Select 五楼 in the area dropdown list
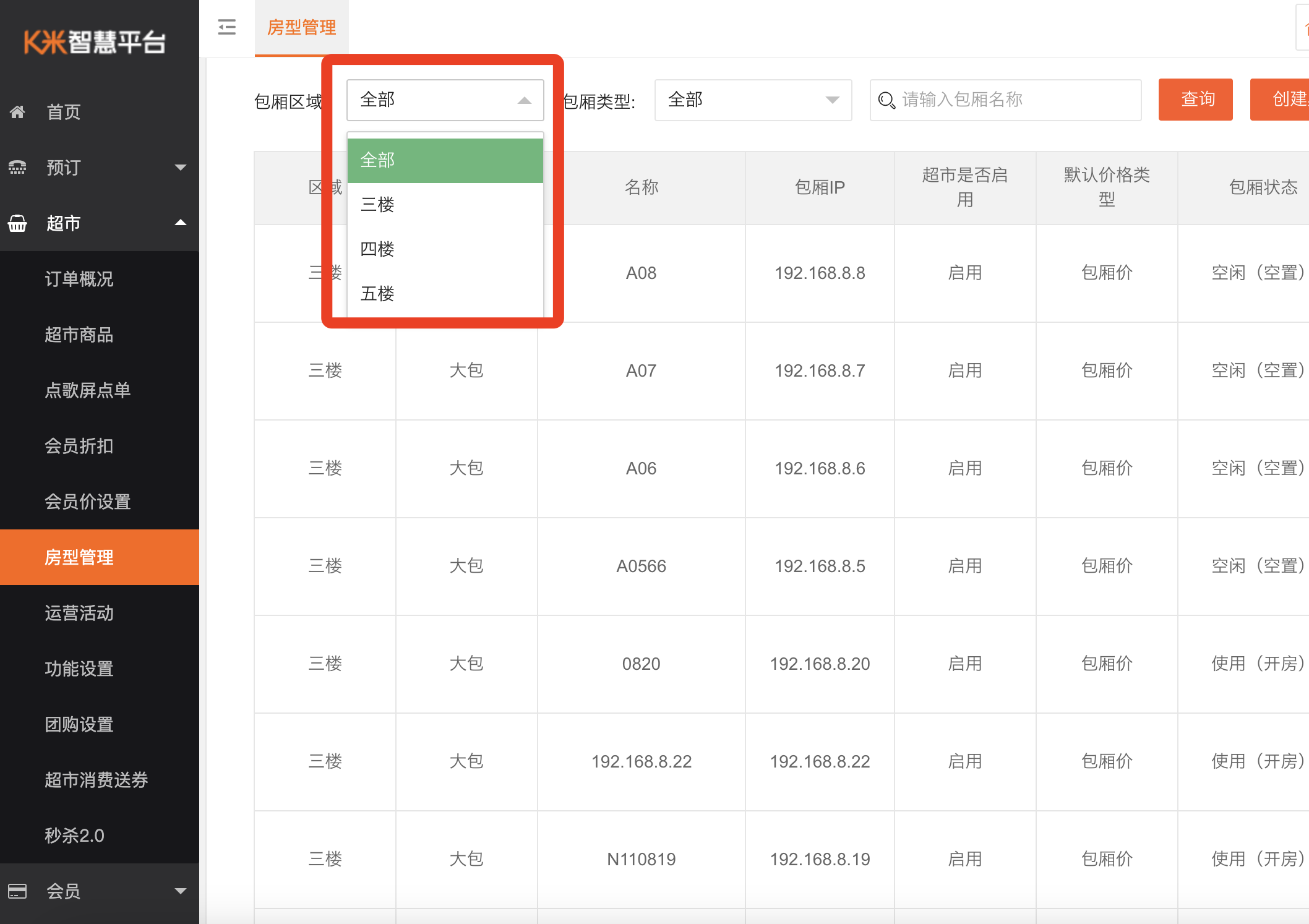1309x924 pixels. 445,294
